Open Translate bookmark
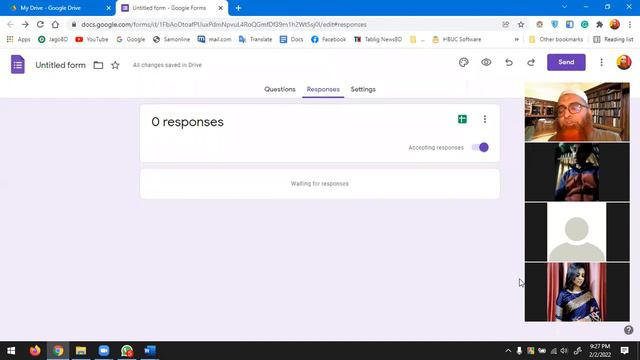The width and height of the screenshot is (640, 360). point(256,39)
